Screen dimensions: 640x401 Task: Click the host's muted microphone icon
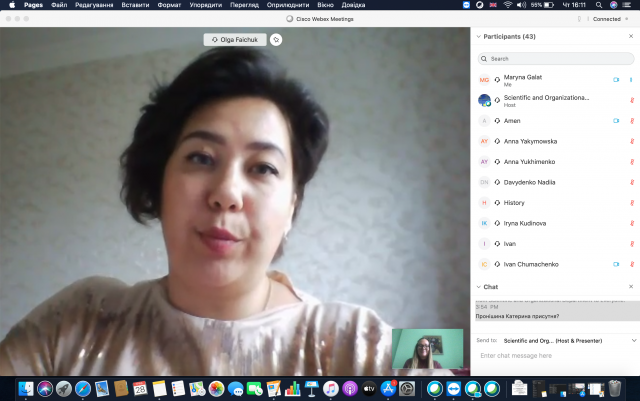(x=632, y=100)
